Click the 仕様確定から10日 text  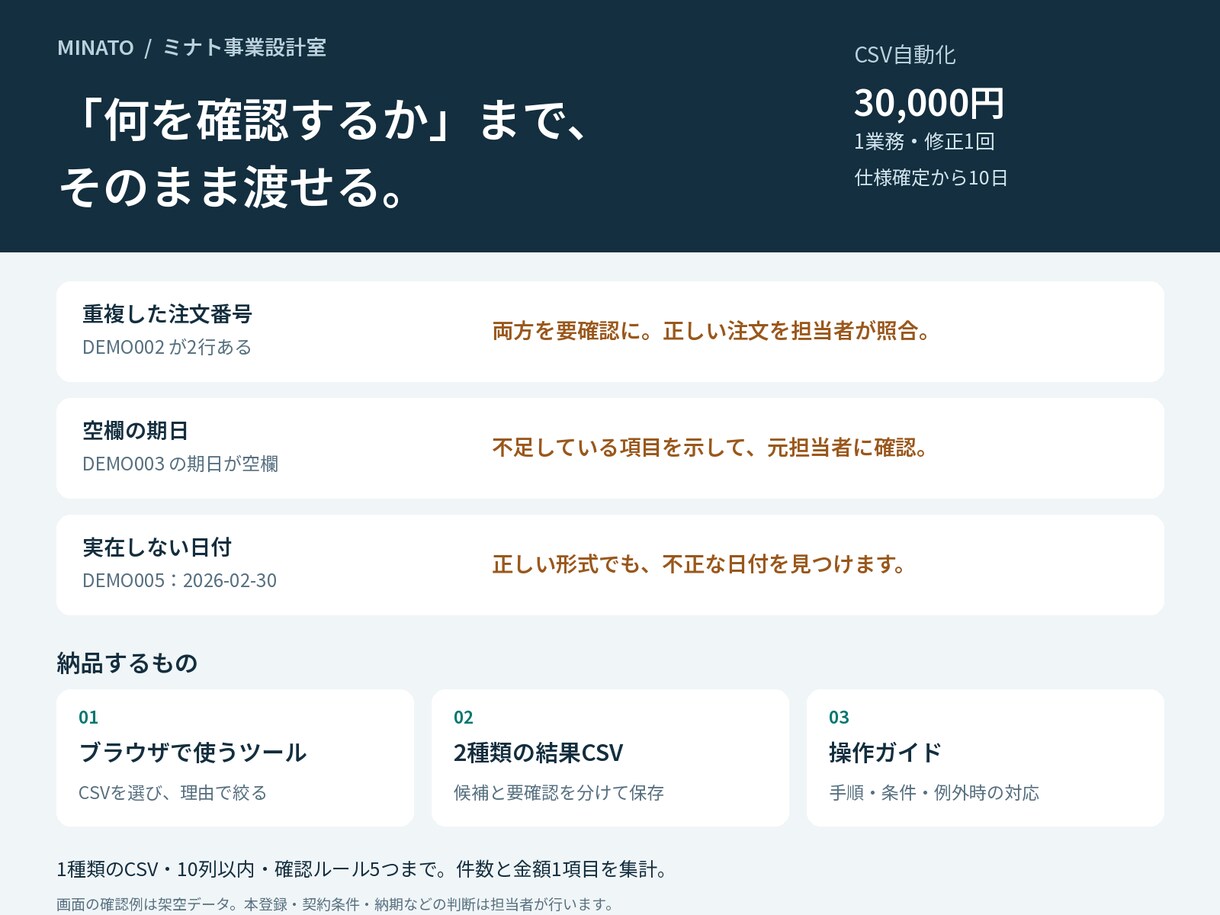pos(931,178)
